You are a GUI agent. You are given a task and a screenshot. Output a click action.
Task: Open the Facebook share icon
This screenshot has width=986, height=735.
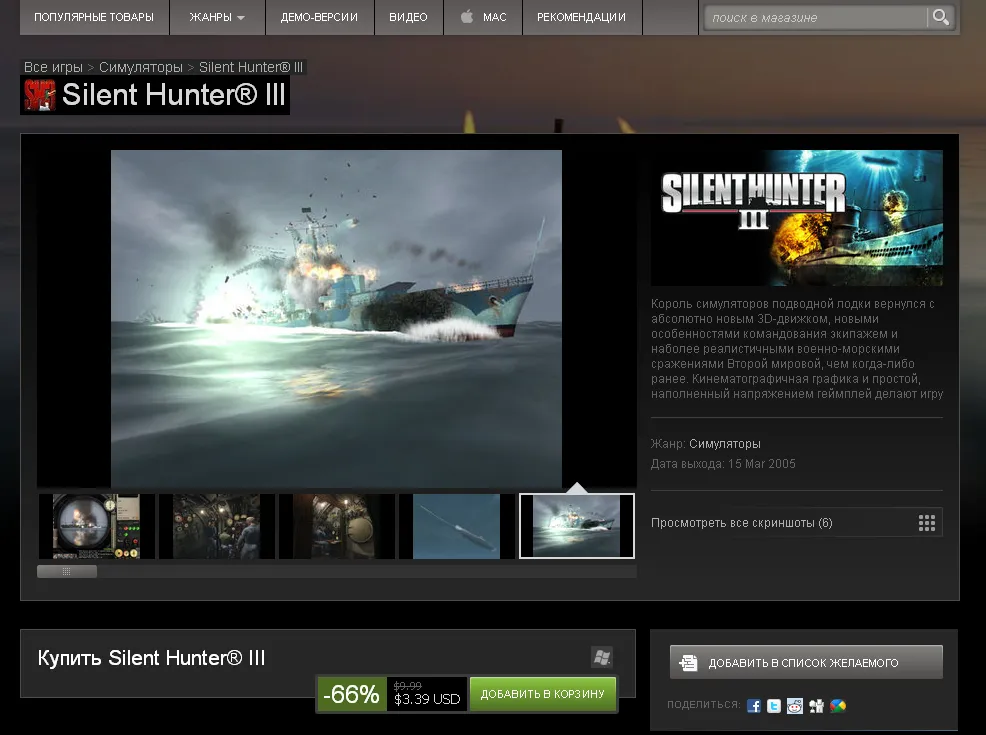tap(753, 705)
